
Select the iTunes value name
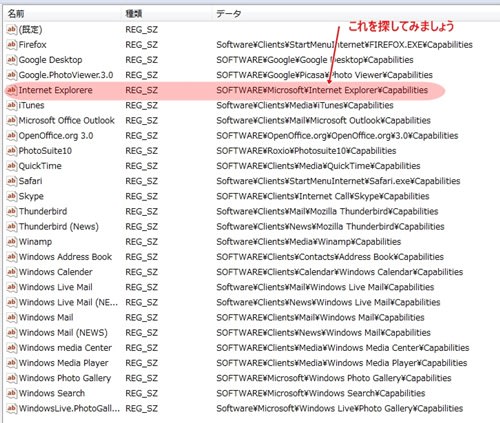[x=31, y=105]
